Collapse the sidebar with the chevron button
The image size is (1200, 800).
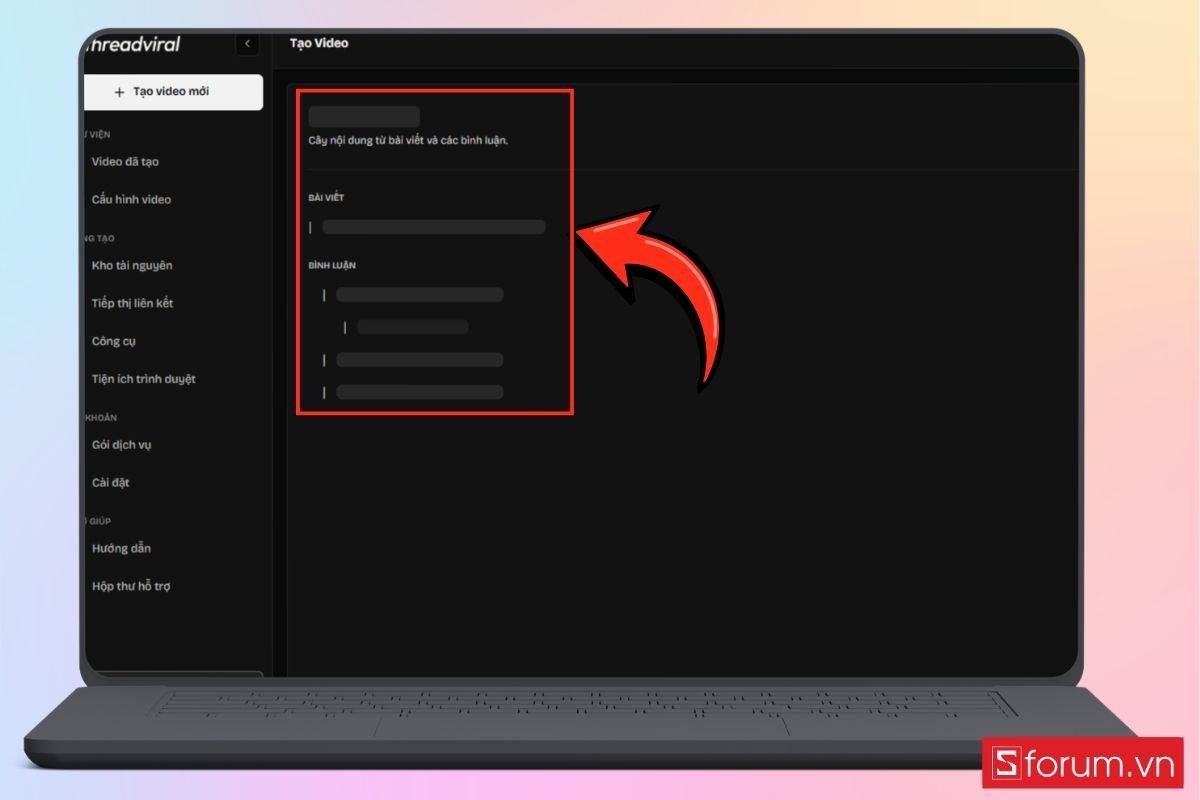pyautogui.click(x=247, y=44)
